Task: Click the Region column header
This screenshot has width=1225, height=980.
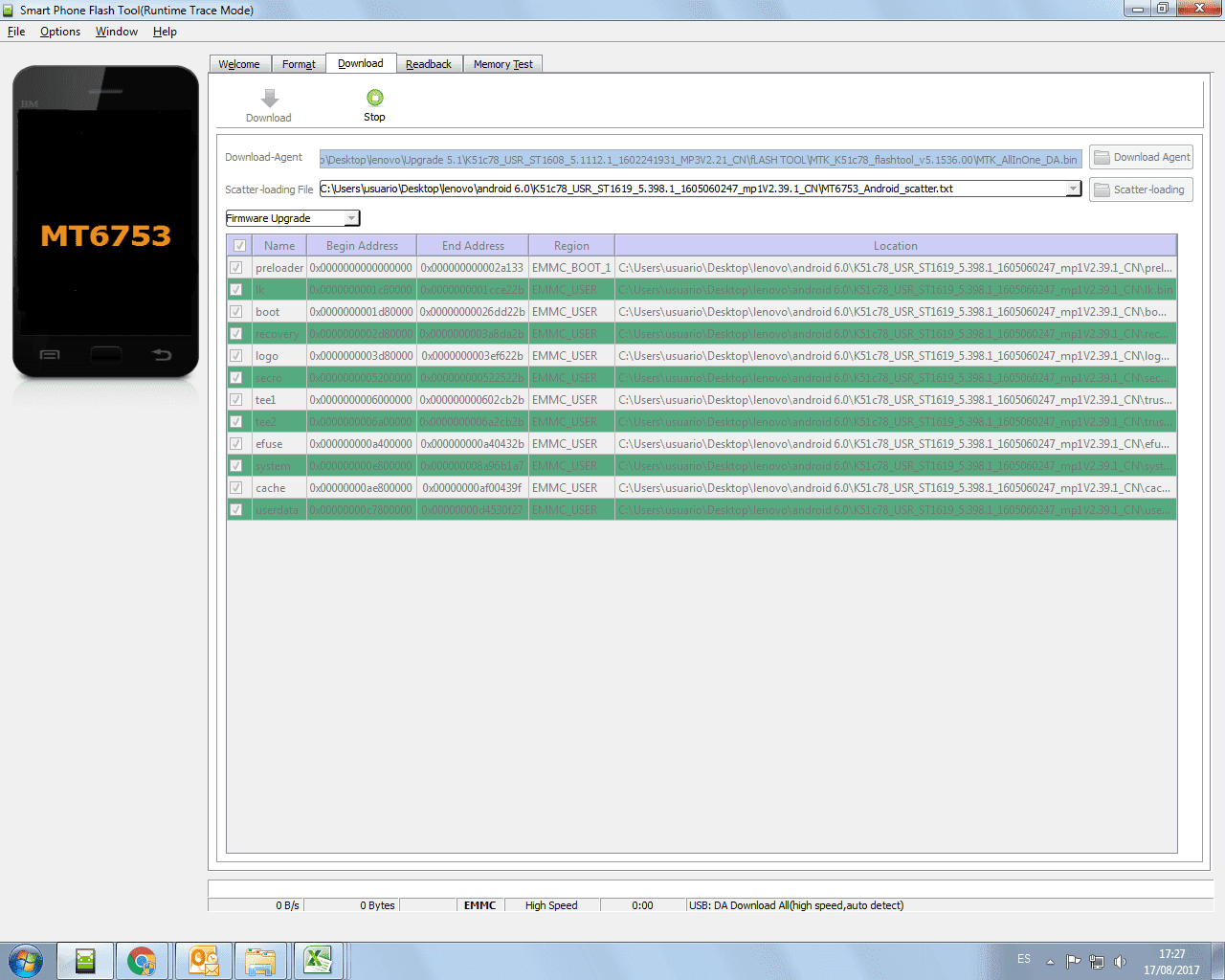Action: [571, 246]
